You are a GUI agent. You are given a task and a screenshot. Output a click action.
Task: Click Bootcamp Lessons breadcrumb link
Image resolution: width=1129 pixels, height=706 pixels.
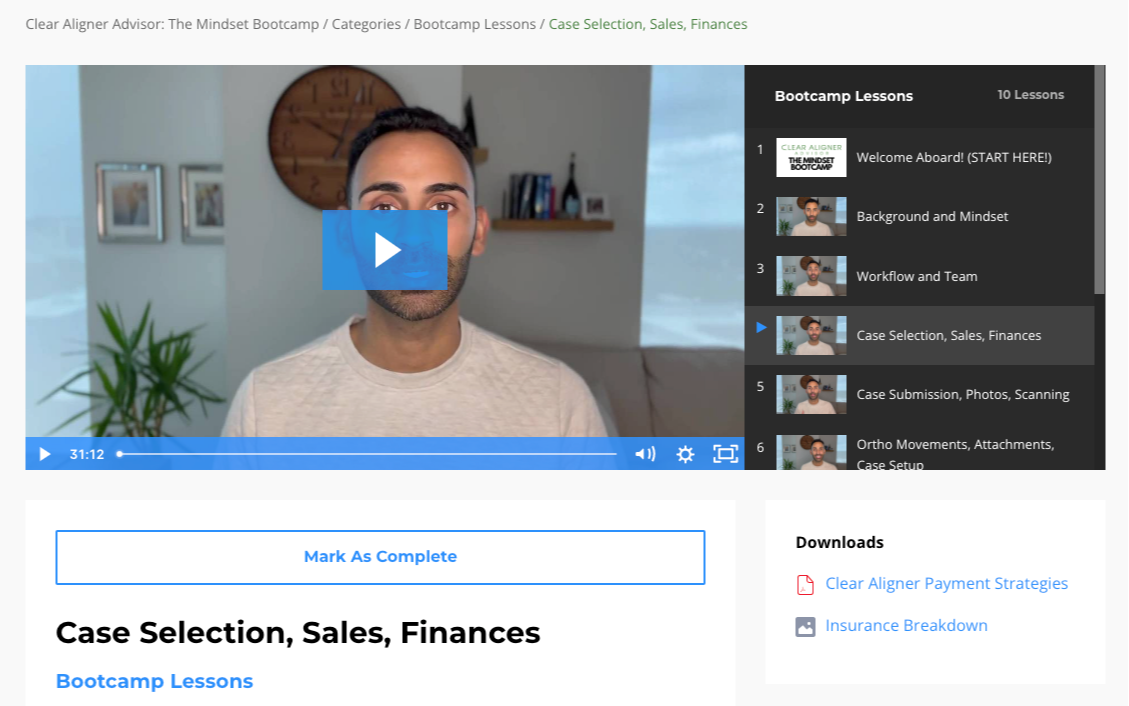pos(474,24)
